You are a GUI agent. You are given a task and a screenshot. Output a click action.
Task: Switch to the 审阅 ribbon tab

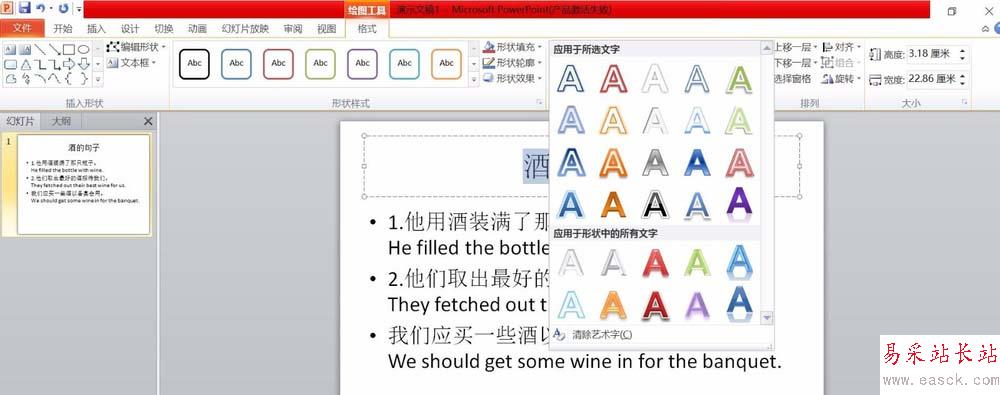click(x=293, y=29)
